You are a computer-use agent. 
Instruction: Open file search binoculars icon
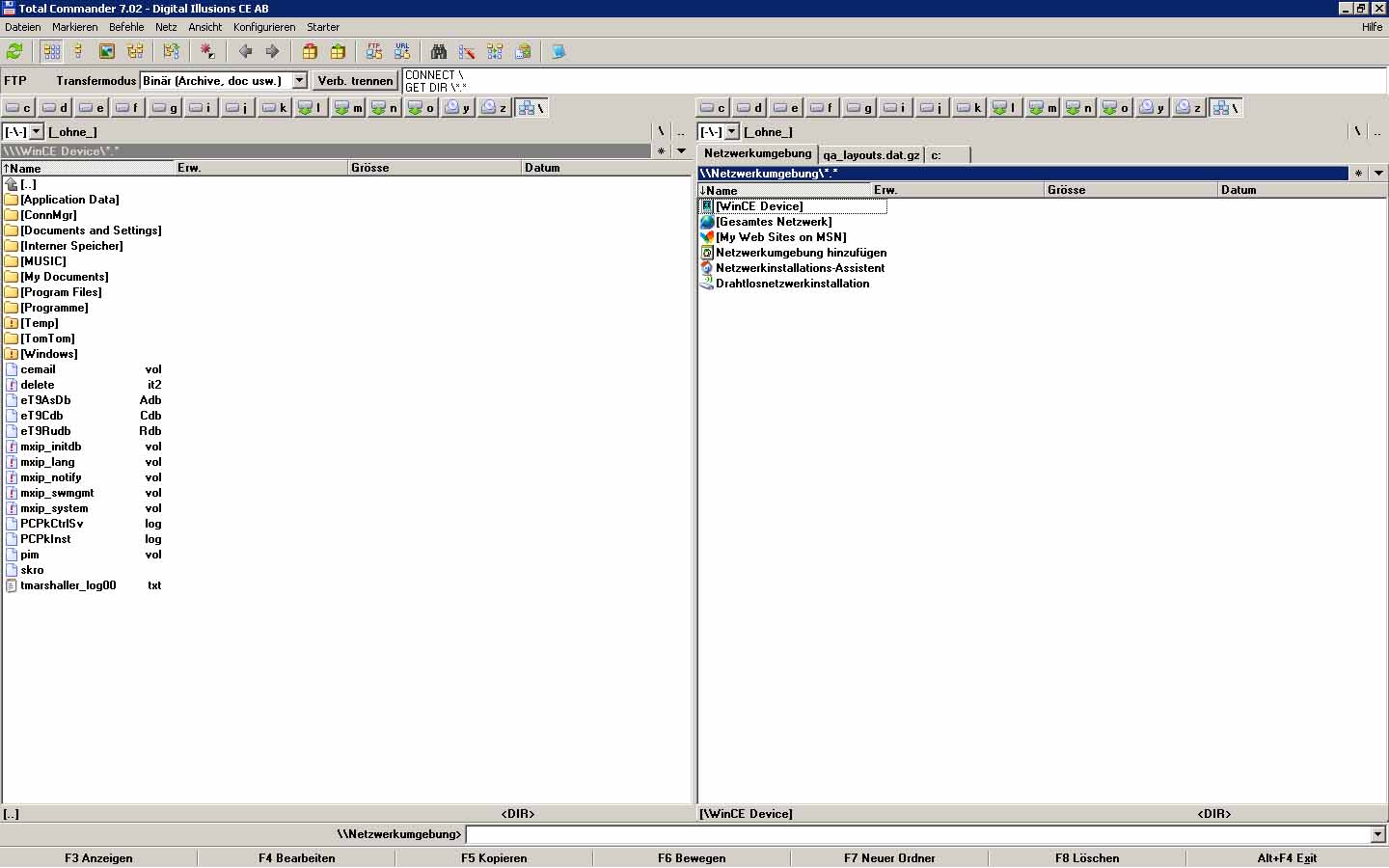439,51
